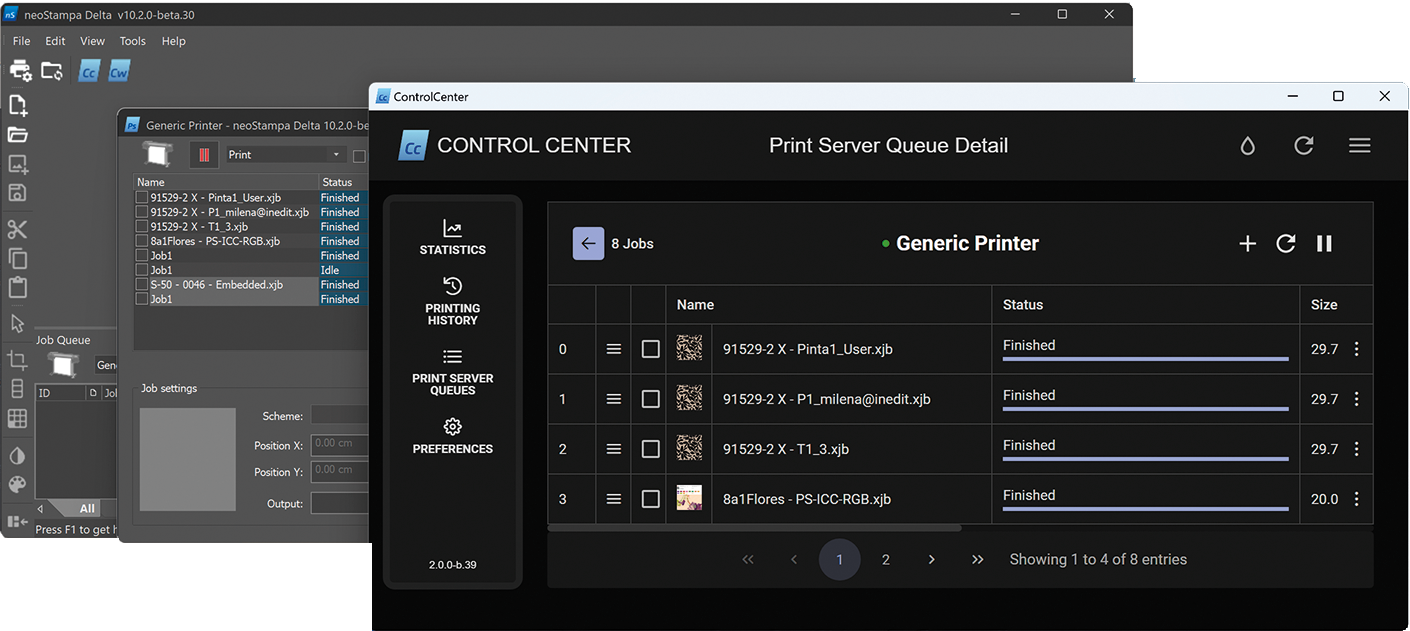1410x631 pixels.
Task: Open more options for 8a1Flores job
Action: [1356, 499]
